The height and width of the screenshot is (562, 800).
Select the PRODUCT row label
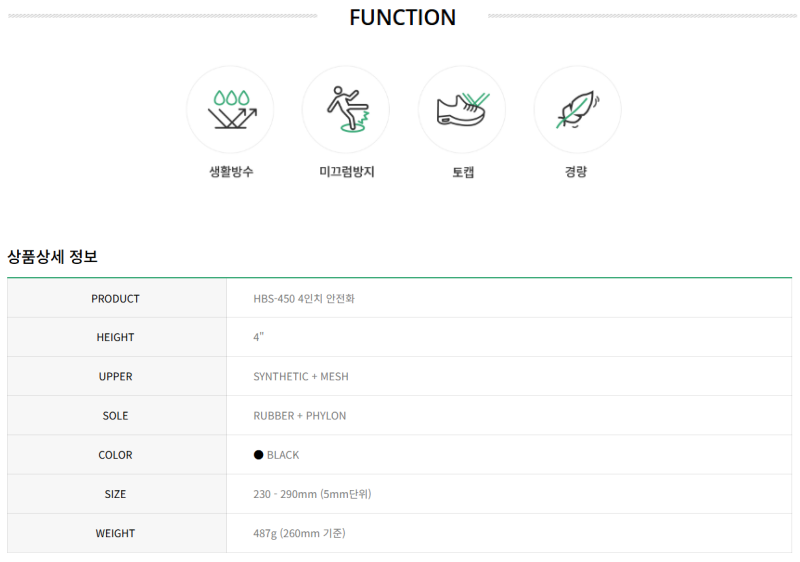click(115, 299)
